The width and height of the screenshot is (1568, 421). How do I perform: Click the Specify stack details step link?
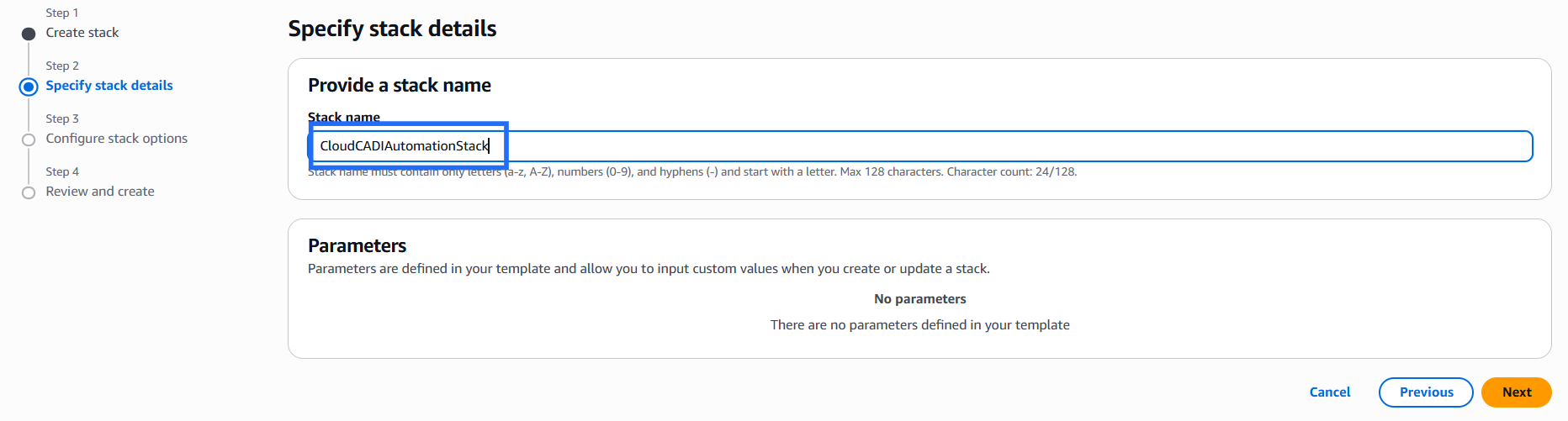109,86
